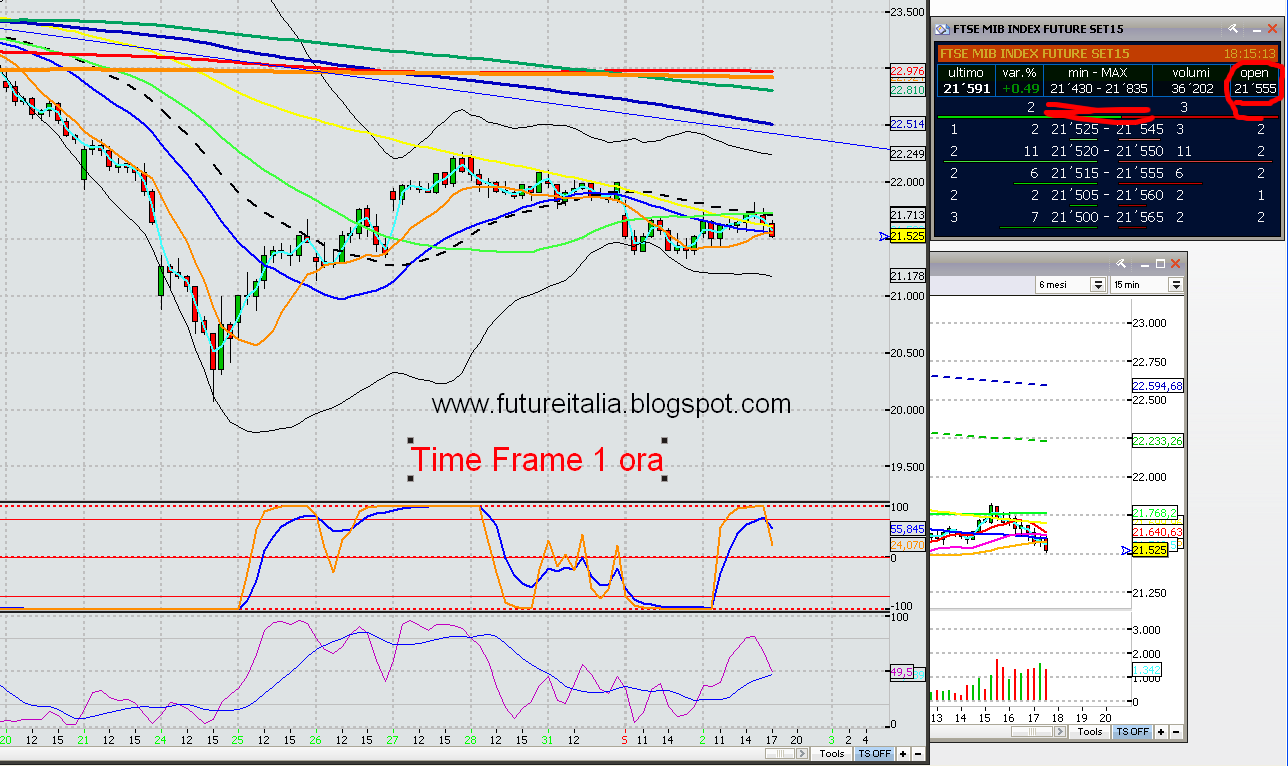Select book row 21'520 - 21'550
The height and width of the screenshot is (766, 1288).
pos(1108,151)
